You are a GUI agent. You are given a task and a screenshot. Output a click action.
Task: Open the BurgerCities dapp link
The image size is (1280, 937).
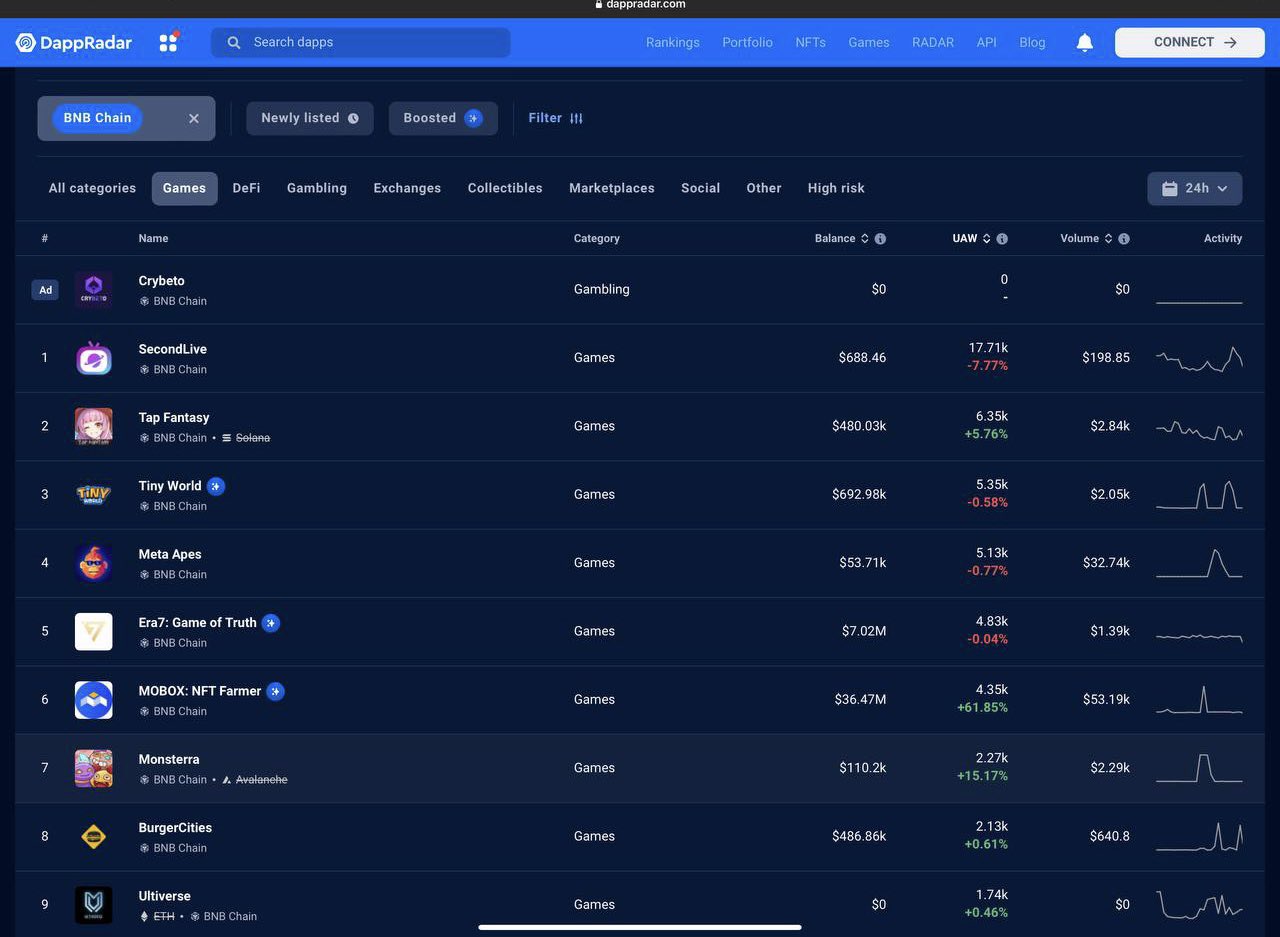point(175,828)
